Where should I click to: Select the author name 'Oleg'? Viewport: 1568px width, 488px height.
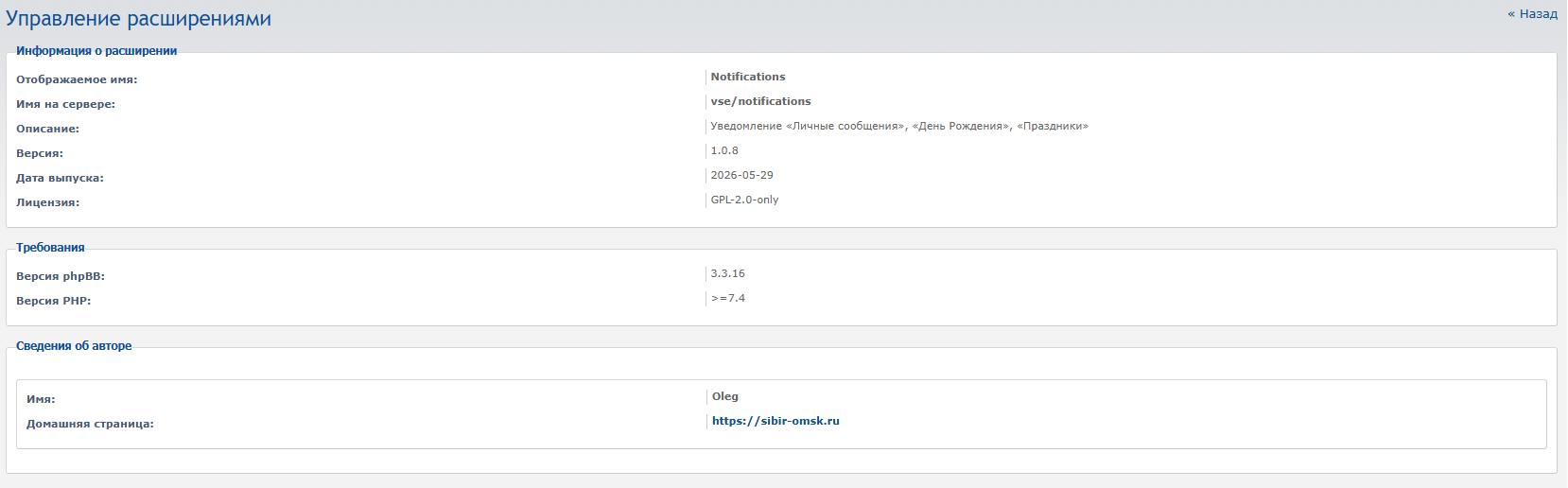[x=725, y=396]
